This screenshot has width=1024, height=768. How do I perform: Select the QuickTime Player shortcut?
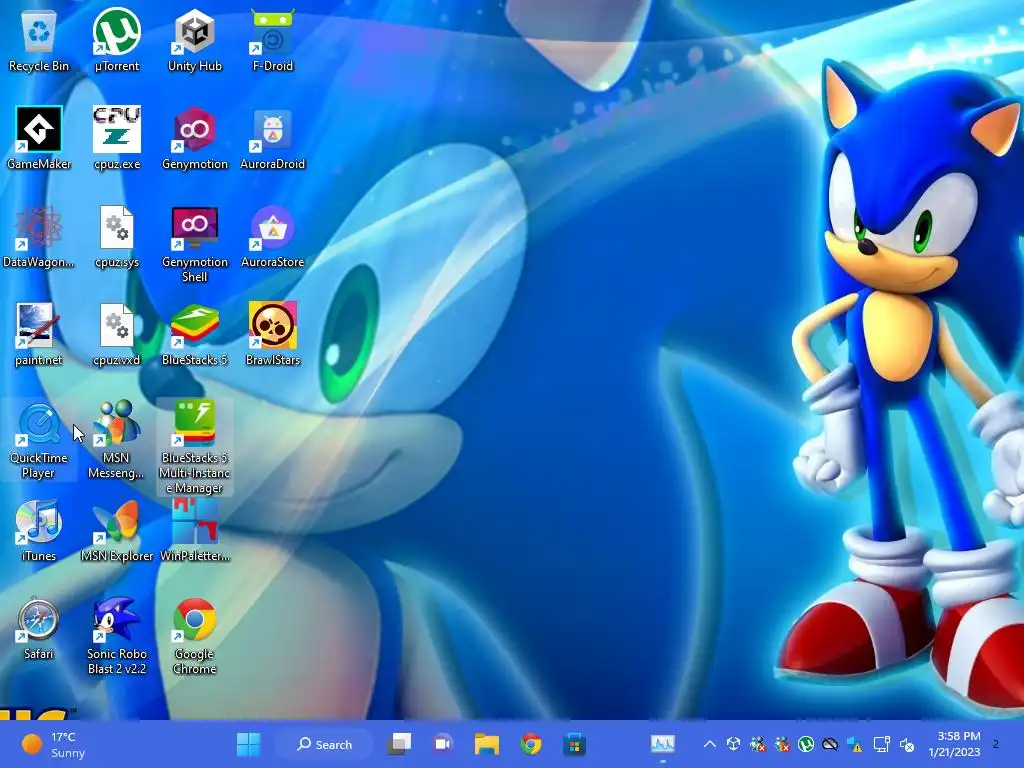[x=39, y=440]
